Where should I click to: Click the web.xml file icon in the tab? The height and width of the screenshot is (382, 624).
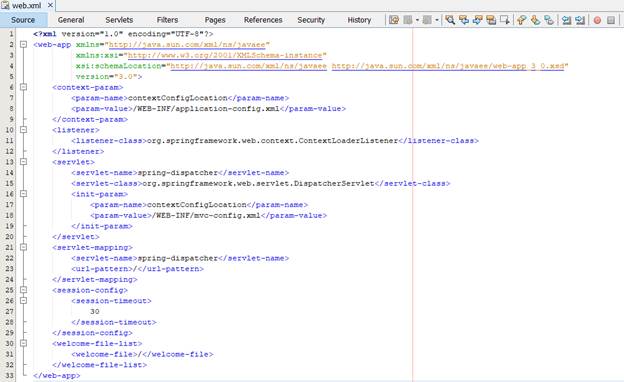5,5
